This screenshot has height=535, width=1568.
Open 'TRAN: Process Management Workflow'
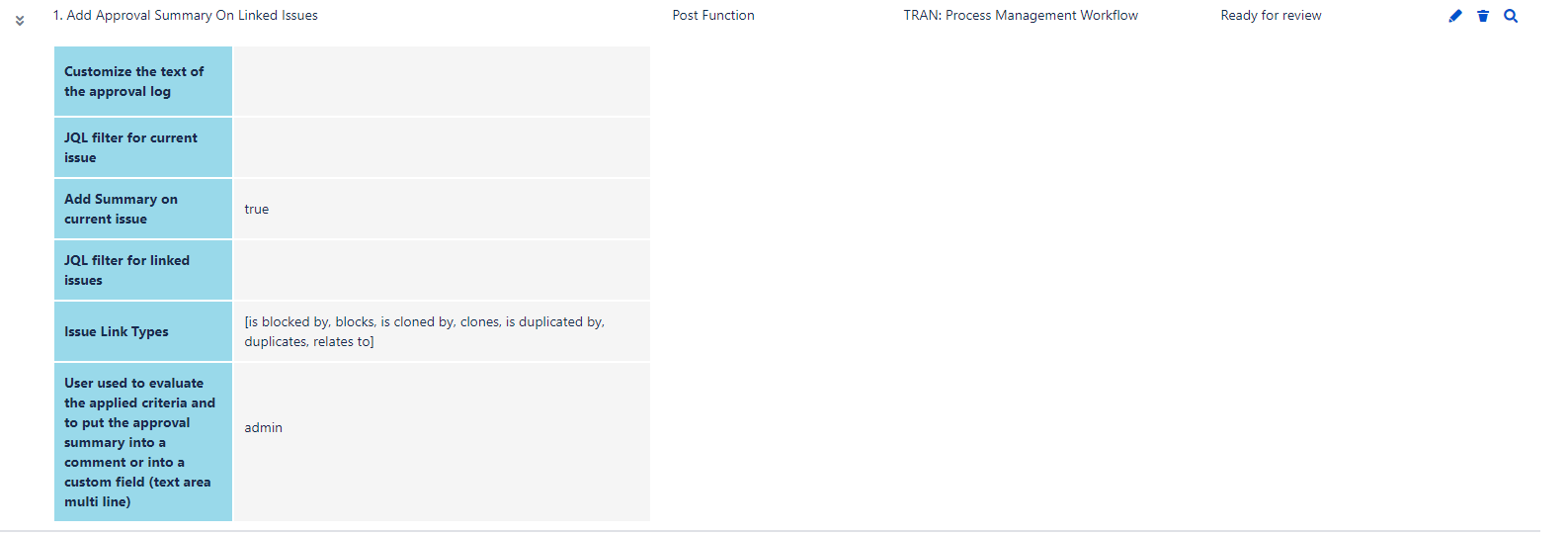click(1021, 16)
